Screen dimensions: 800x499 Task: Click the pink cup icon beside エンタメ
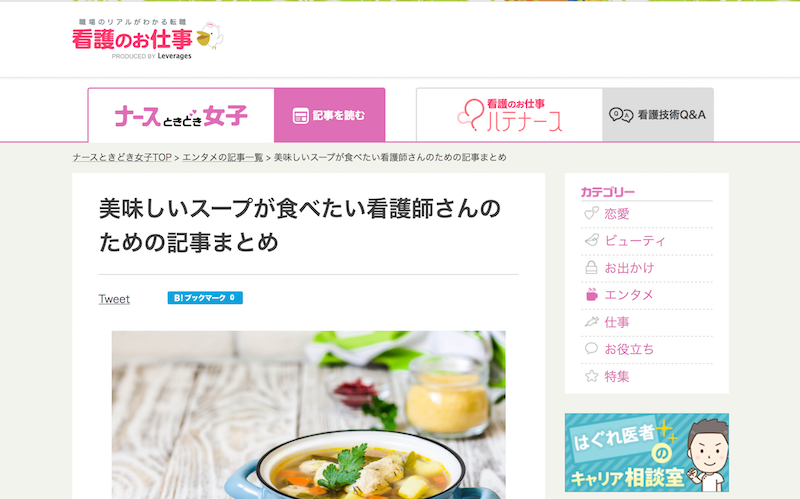point(591,294)
